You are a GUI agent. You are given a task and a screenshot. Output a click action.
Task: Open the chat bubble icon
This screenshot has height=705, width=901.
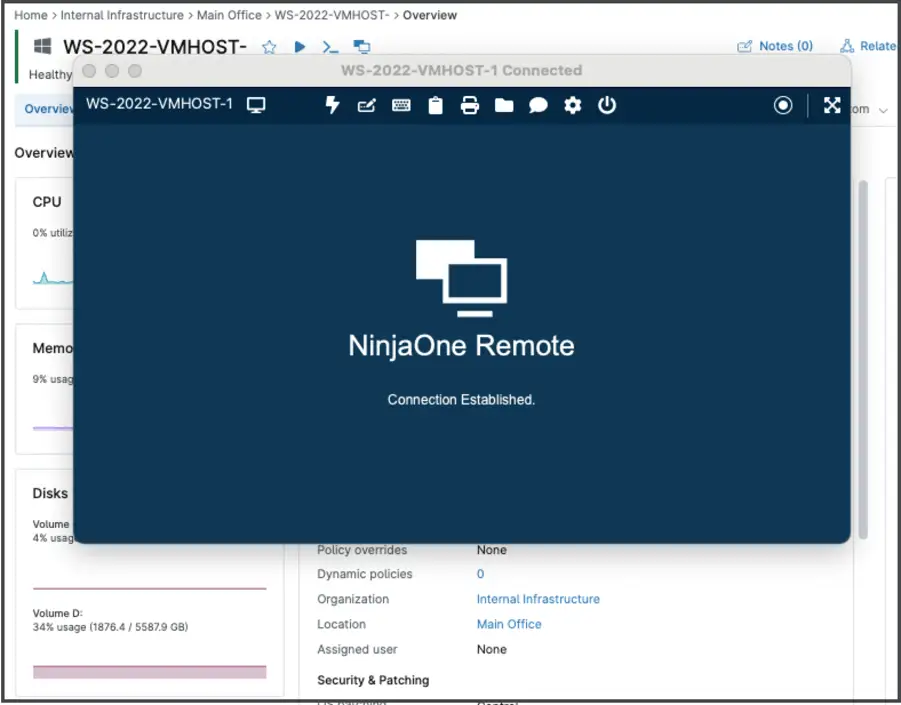(x=538, y=105)
